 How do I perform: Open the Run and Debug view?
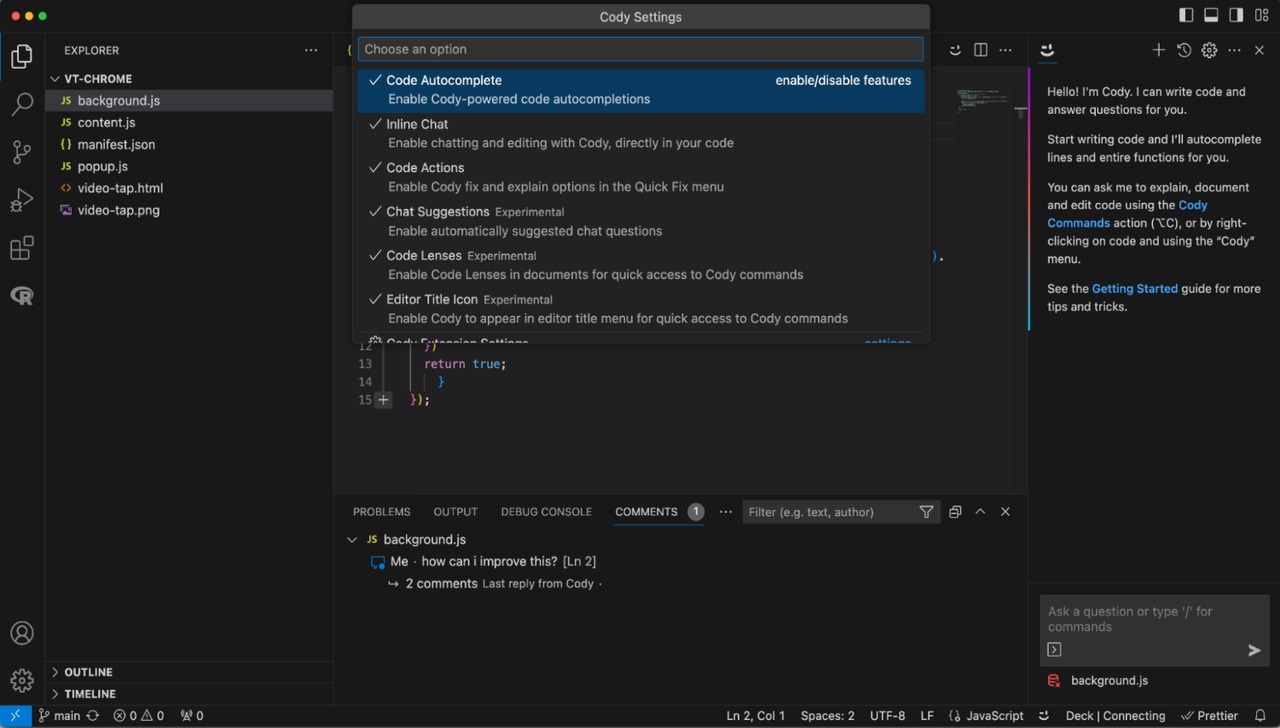22,200
